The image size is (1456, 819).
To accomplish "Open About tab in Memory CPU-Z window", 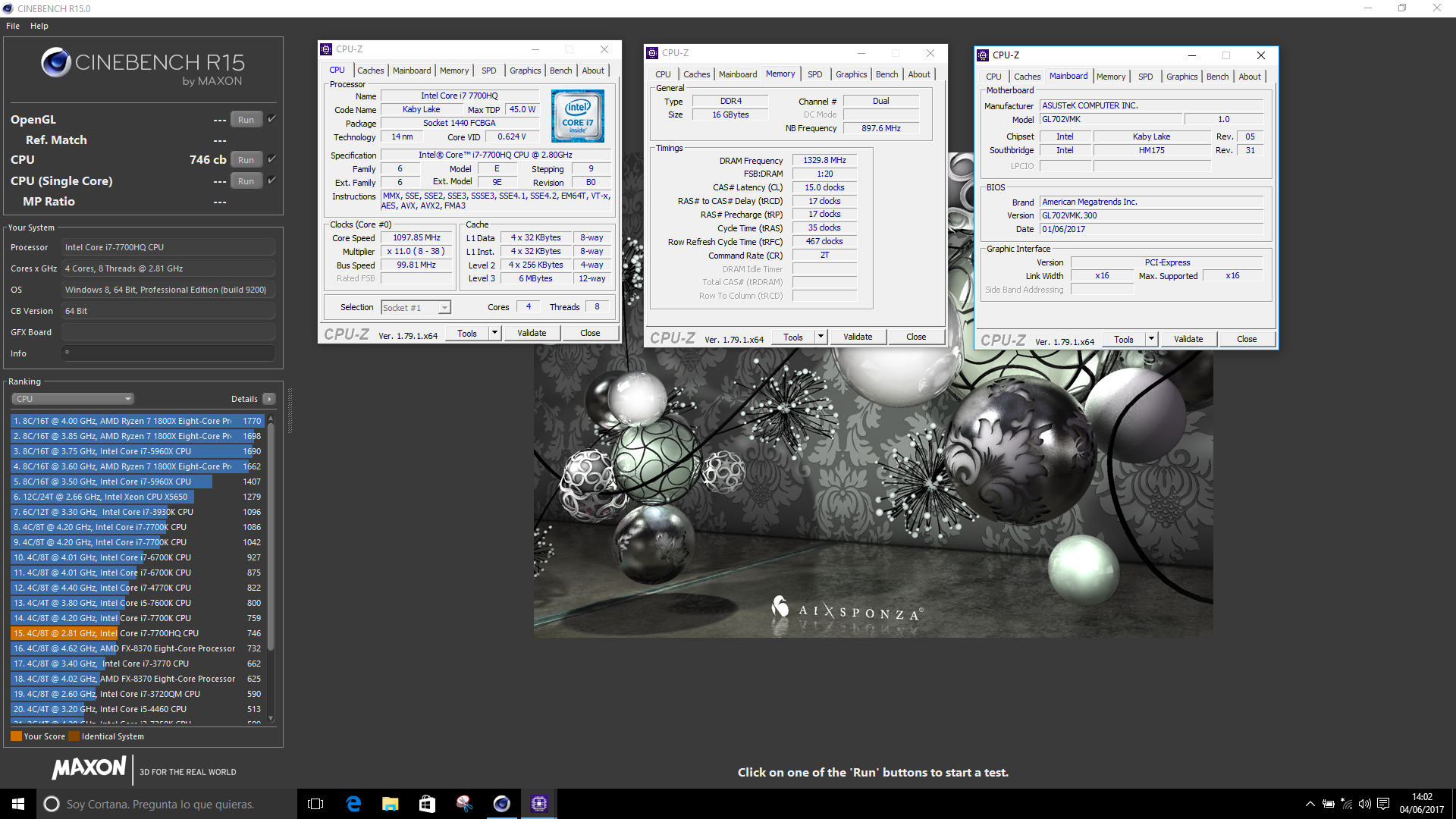I will (x=919, y=74).
